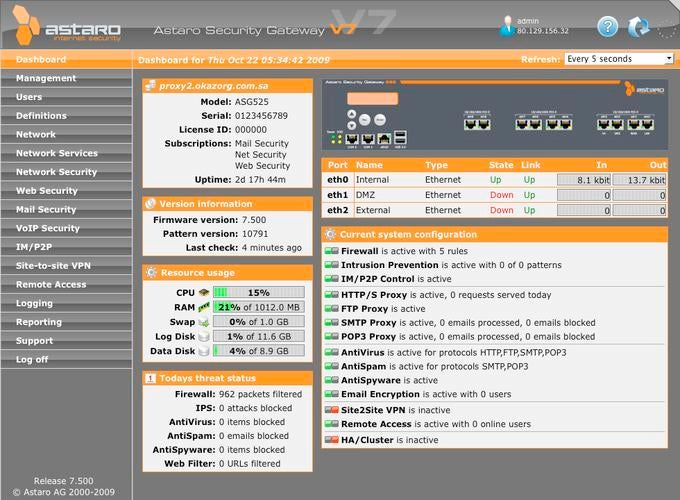680x500 pixels.
Task: Click the admin user icon
Action: 507,26
